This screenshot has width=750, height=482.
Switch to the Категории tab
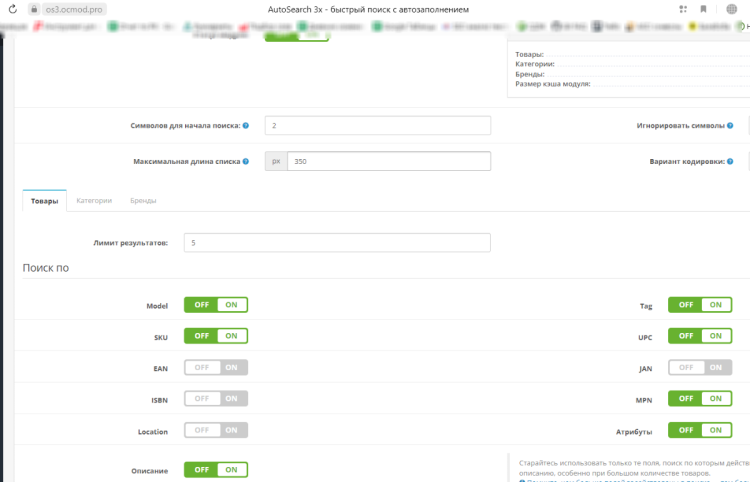point(94,201)
